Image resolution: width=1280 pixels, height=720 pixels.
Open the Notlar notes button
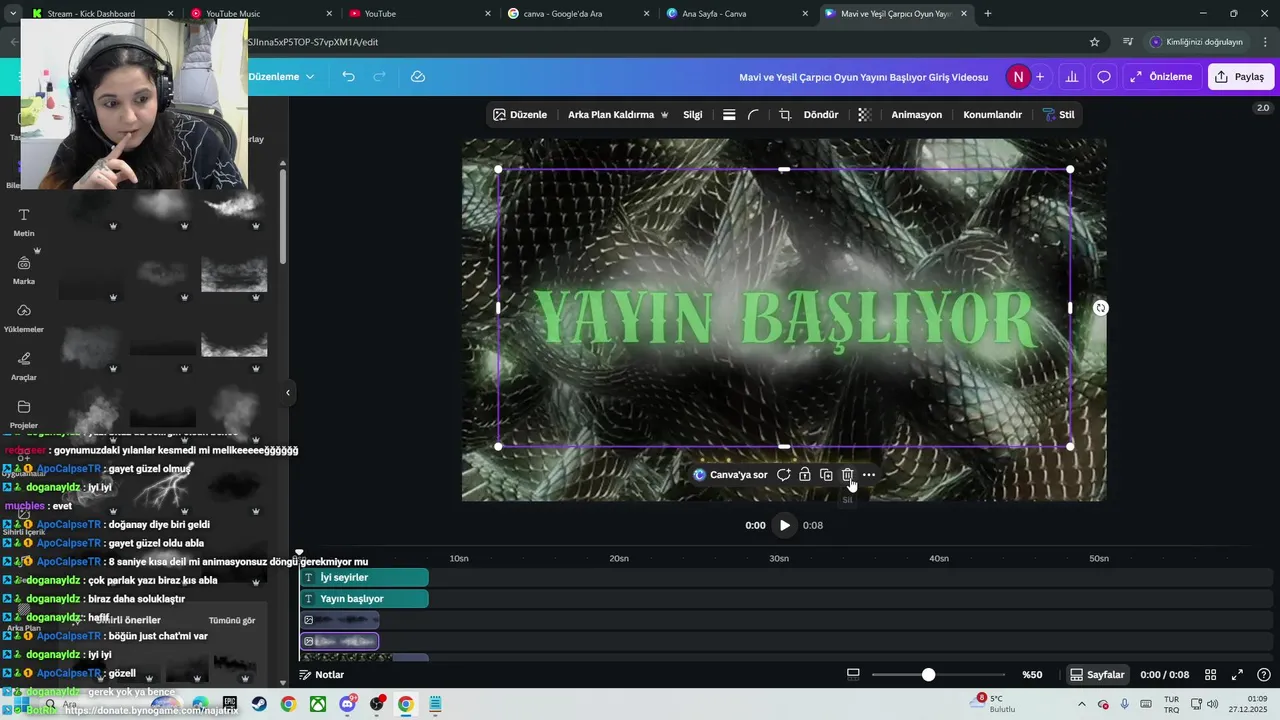[x=321, y=675]
